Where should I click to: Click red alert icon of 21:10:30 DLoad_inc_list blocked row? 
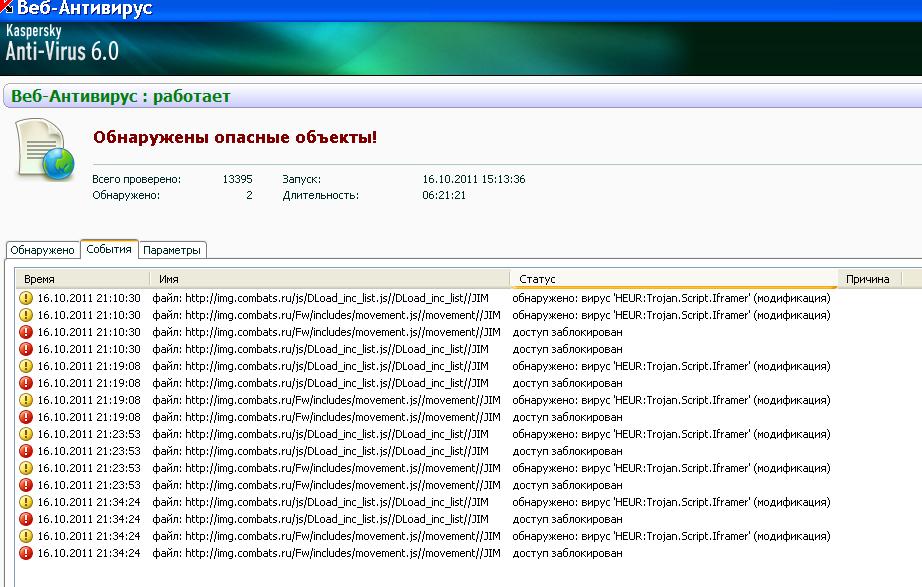click(26, 349)
